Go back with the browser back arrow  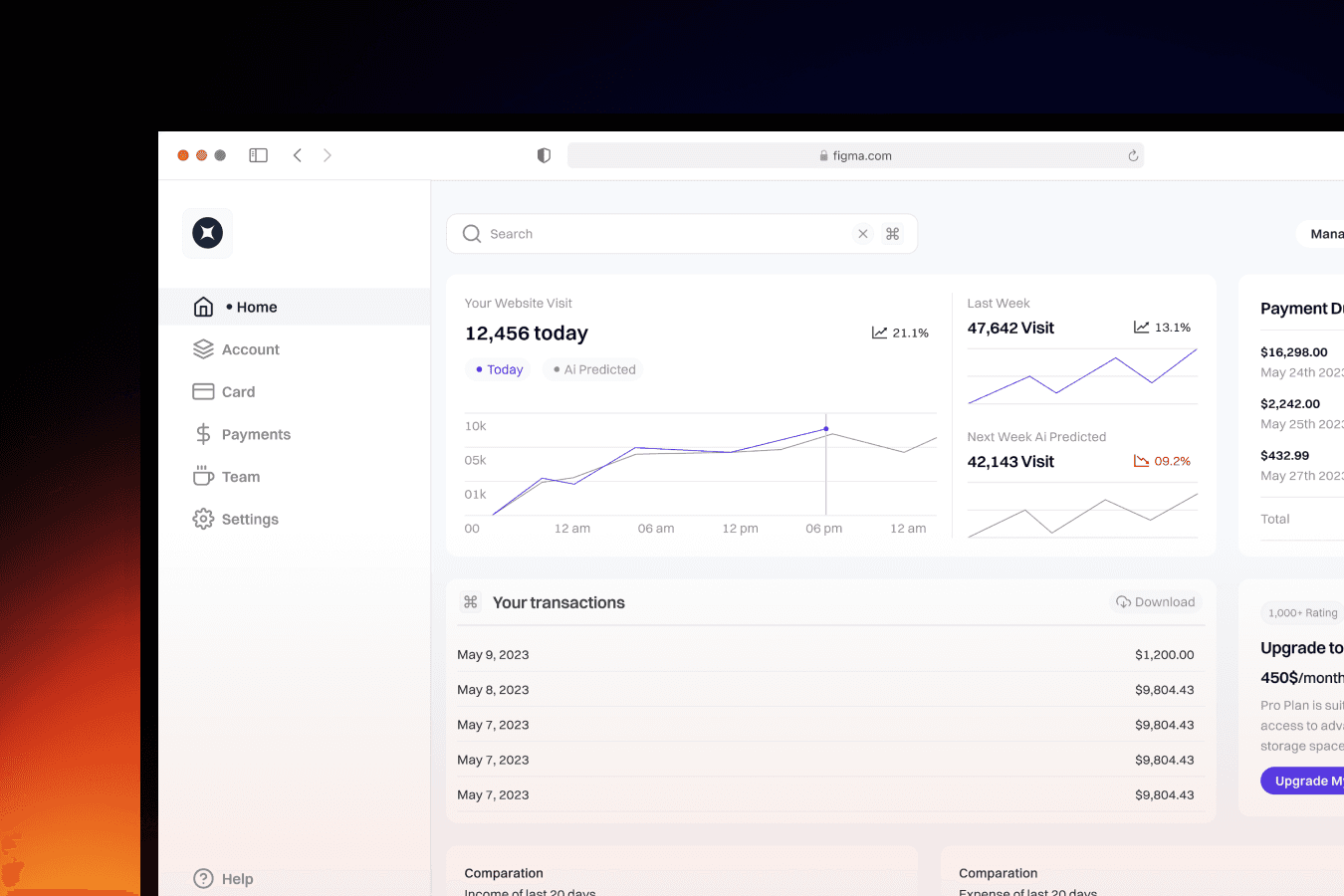pos(297,155)
